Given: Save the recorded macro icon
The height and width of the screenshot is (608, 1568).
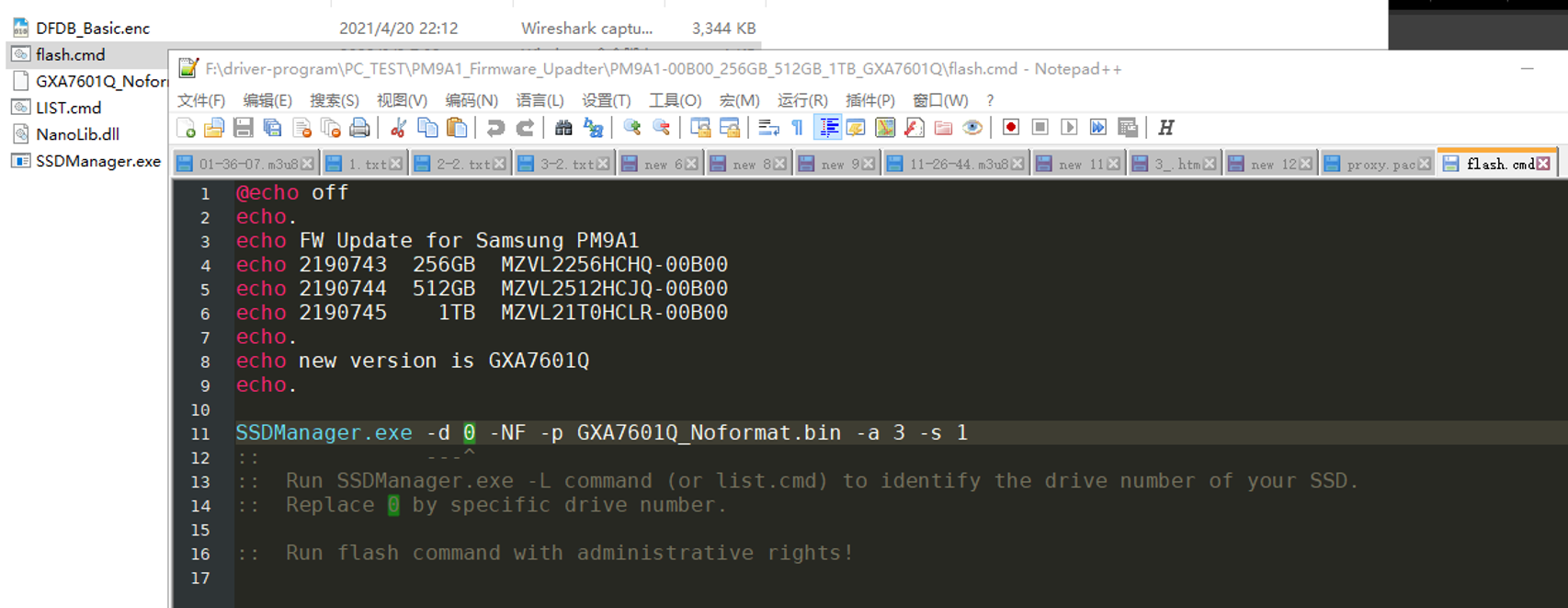Looking at the screenshot, I should [x=1128, y=128].
